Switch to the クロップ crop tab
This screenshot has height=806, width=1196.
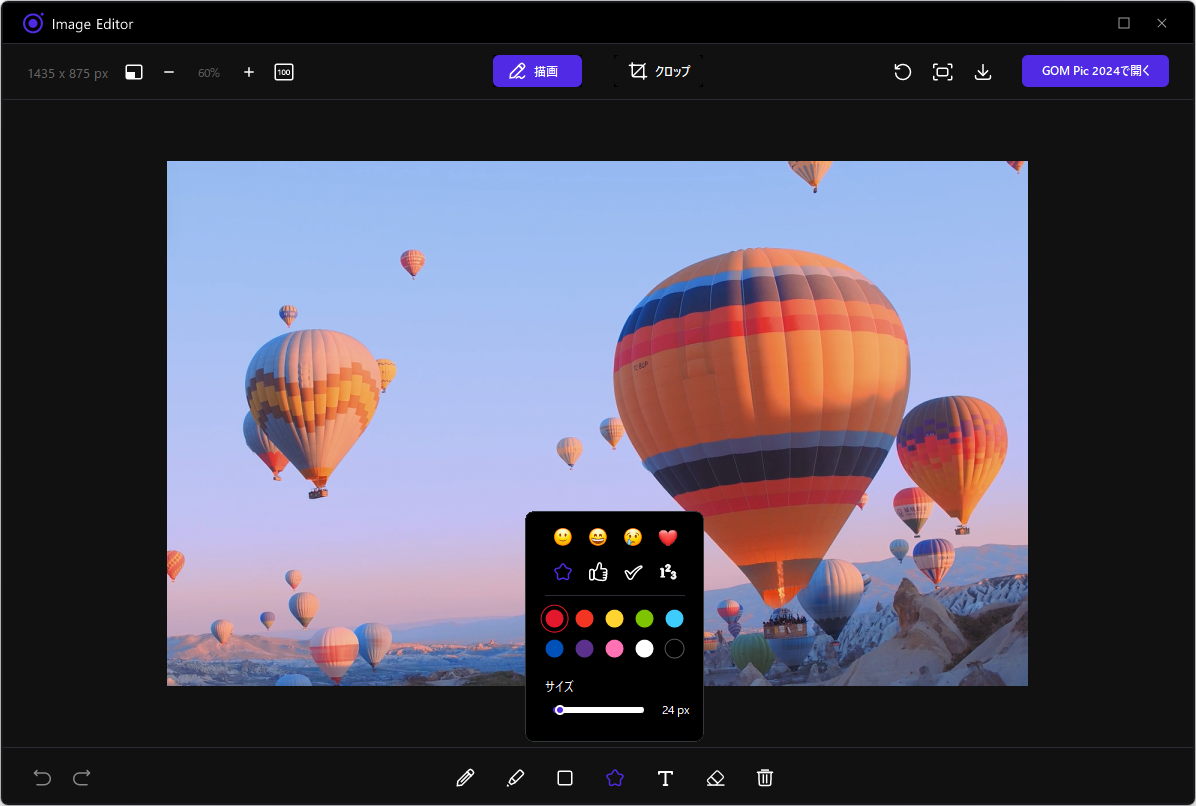pyautogui.click(x=659, y=71)
